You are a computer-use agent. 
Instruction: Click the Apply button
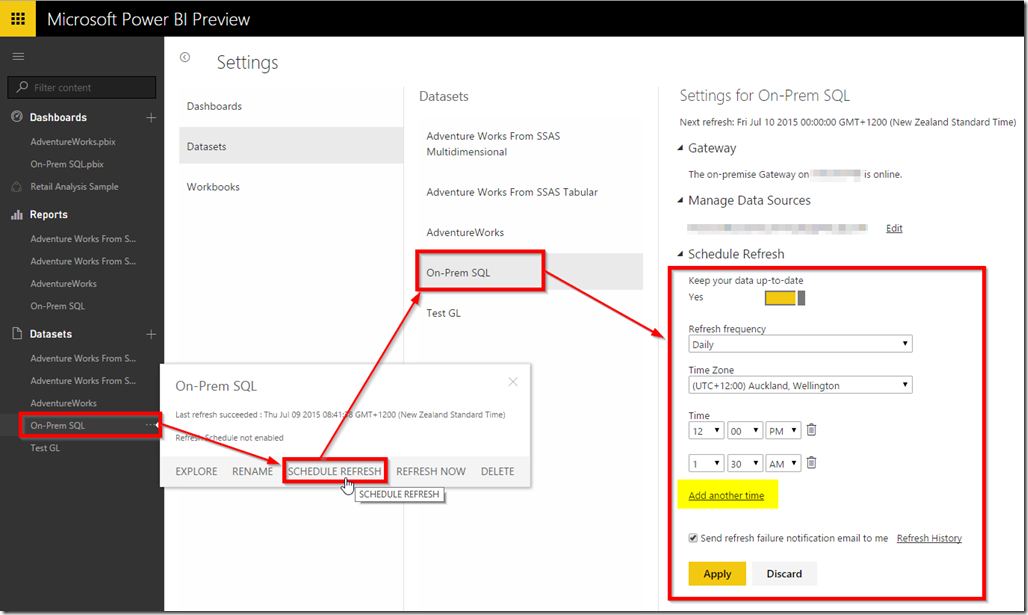click(717, 574)
